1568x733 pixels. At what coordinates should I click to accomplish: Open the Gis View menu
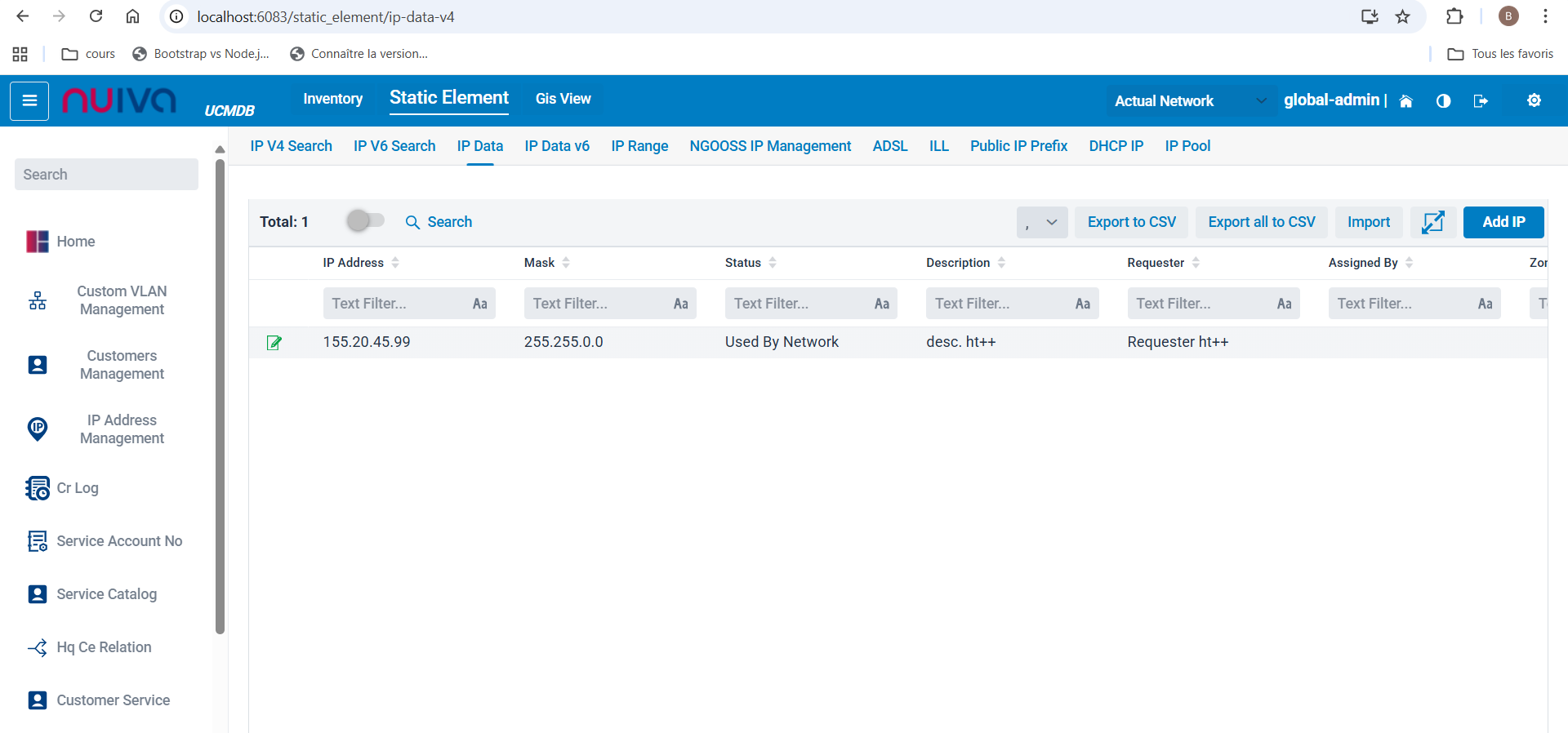coord(563,99)
